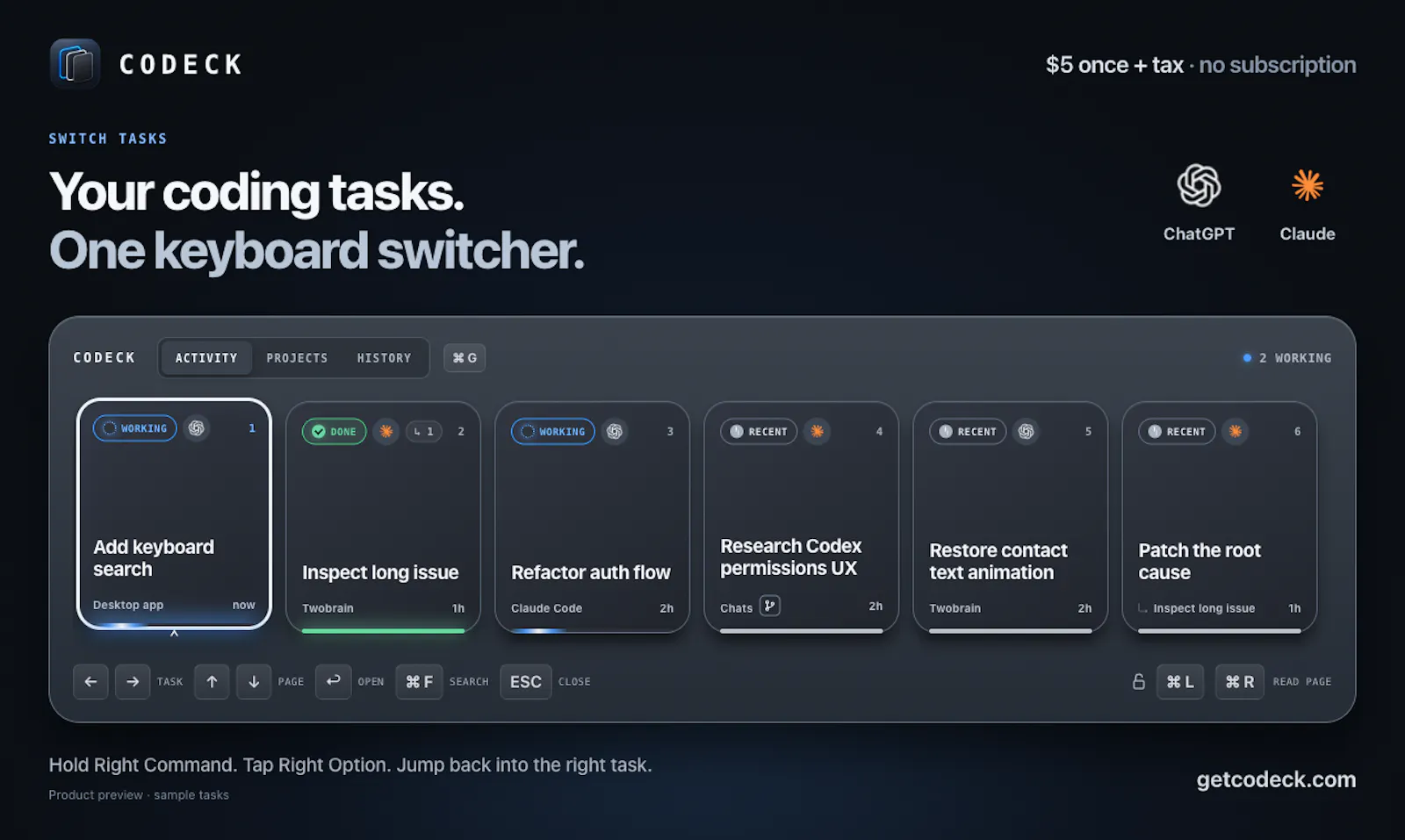Click the Done badge on Inspect long issue

pyautogui.click(x=335, y=432)
